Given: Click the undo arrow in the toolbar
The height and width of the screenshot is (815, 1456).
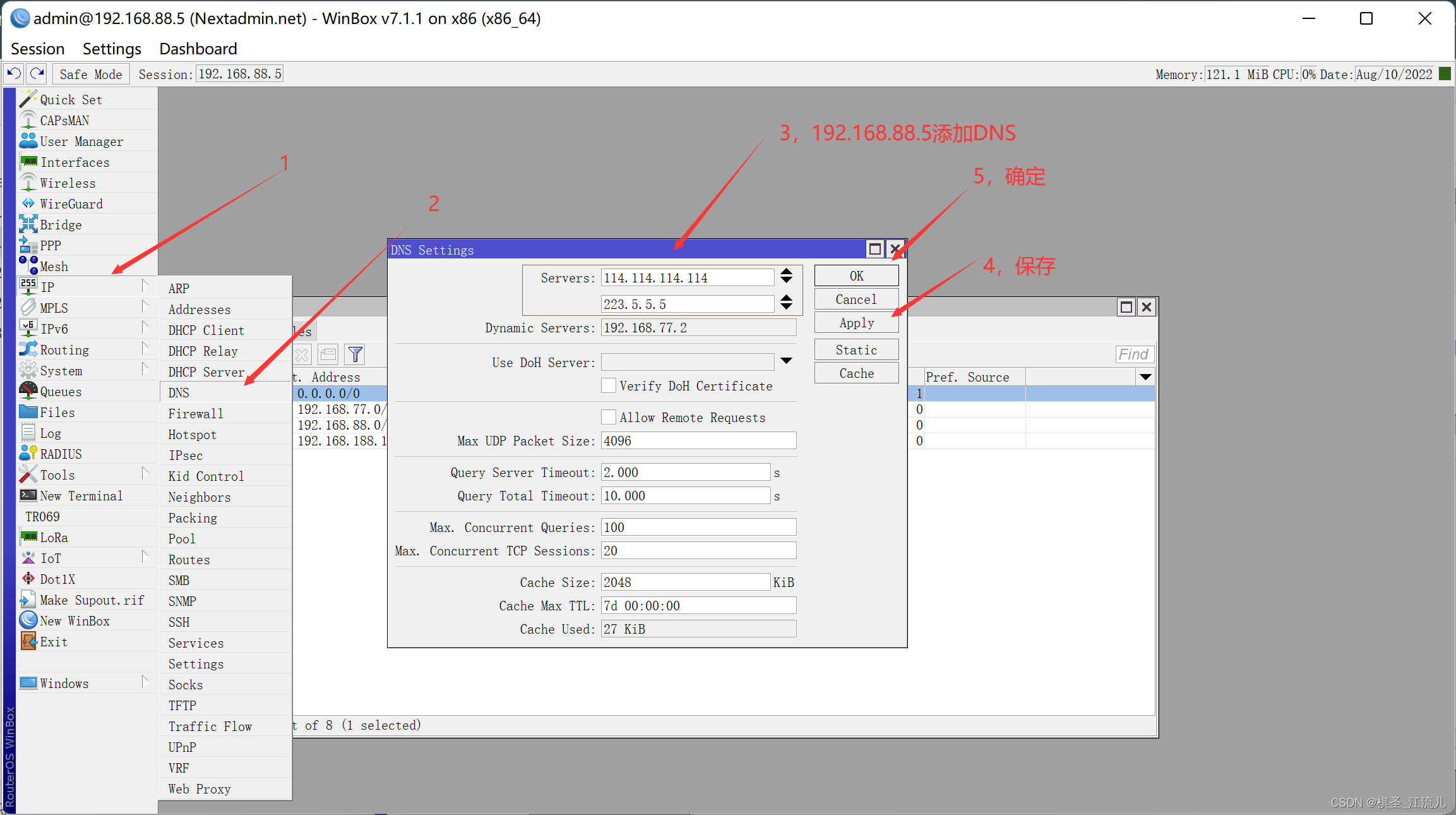Looking at the screenshot, I should click(13, 73).
